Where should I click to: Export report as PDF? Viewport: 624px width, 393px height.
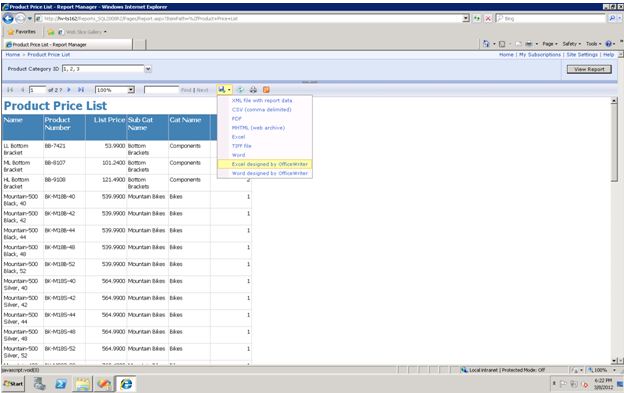coord(237,119)
